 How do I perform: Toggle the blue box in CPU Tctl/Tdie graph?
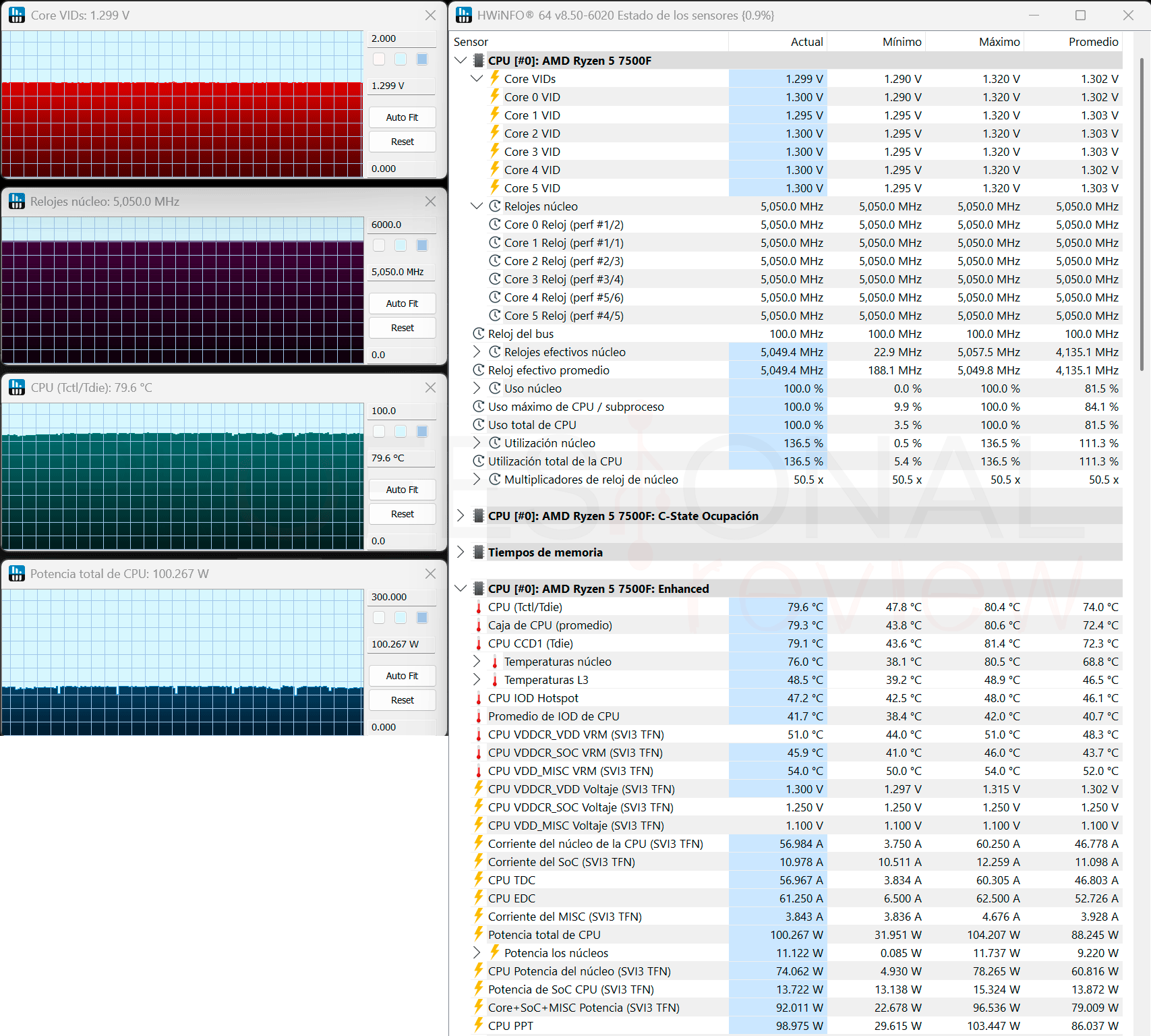[422, 431]
